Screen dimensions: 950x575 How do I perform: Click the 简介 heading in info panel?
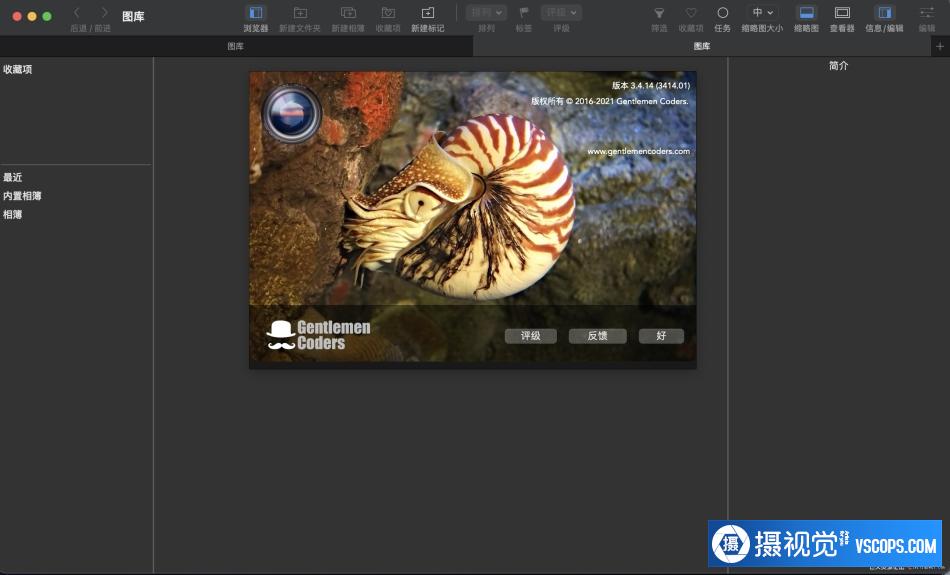tap(839, 65)
